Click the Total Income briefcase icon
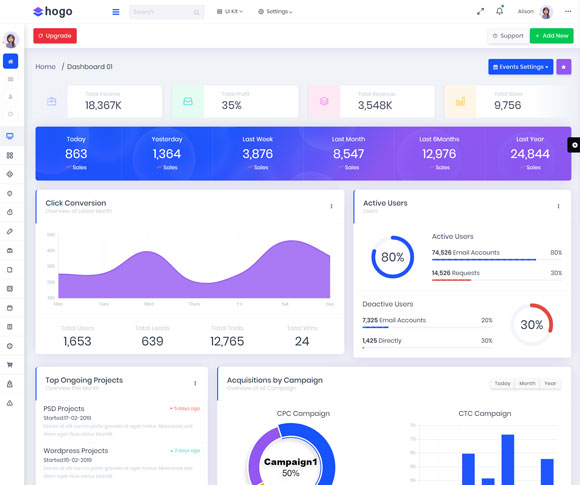Viewport: 580px width, 485px height. [51, 101]
